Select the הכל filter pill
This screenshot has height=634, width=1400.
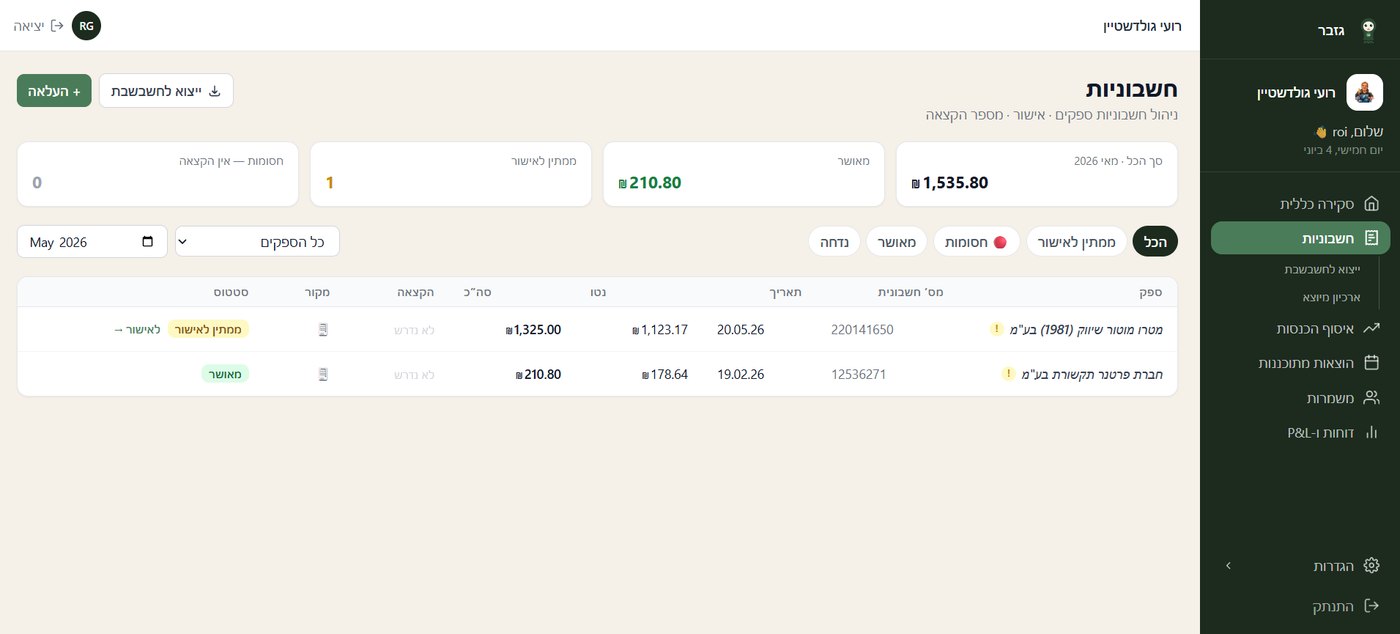tap(1155, 241)
